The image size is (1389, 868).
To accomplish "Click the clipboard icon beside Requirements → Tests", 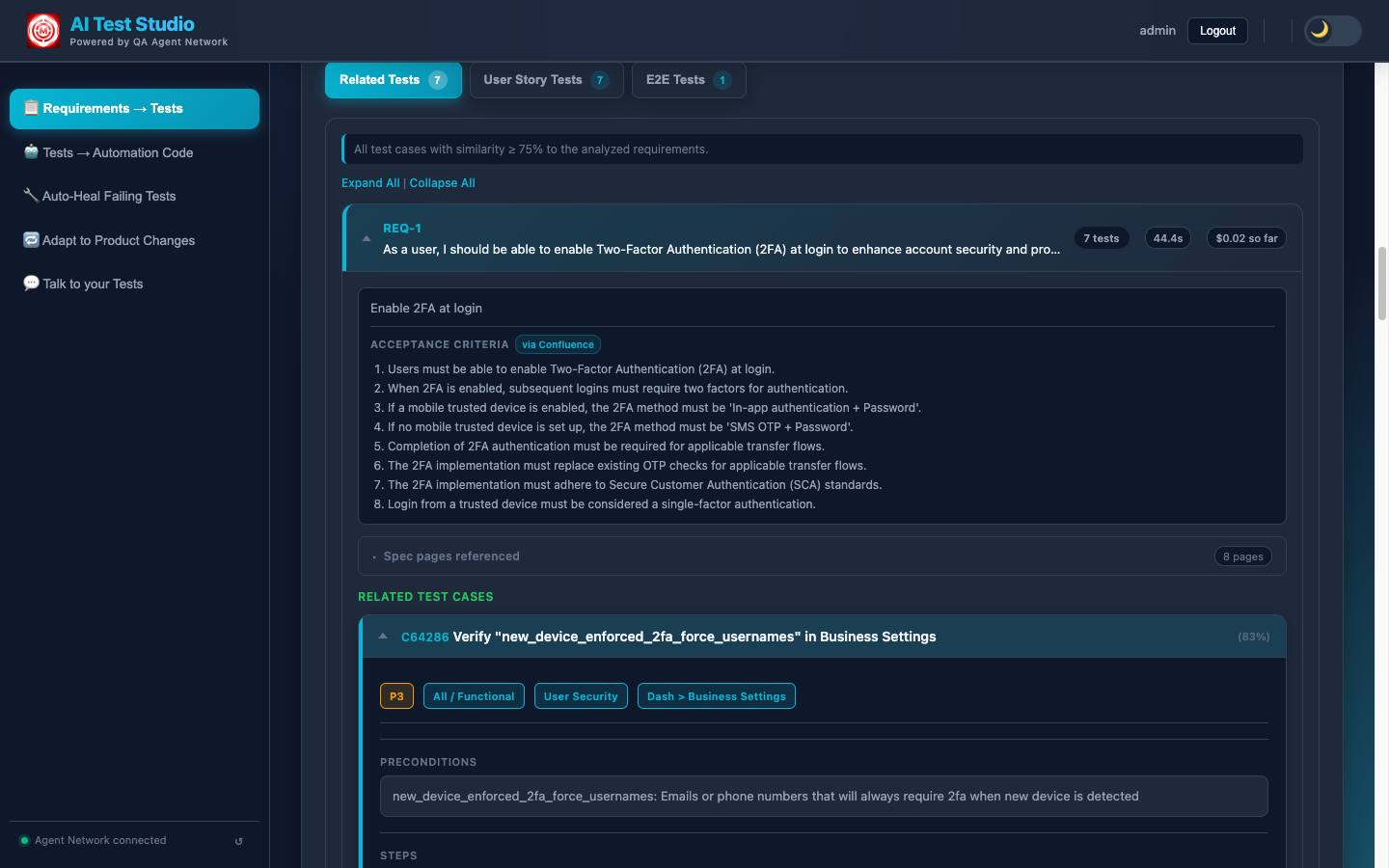I will tap(31, 108).
